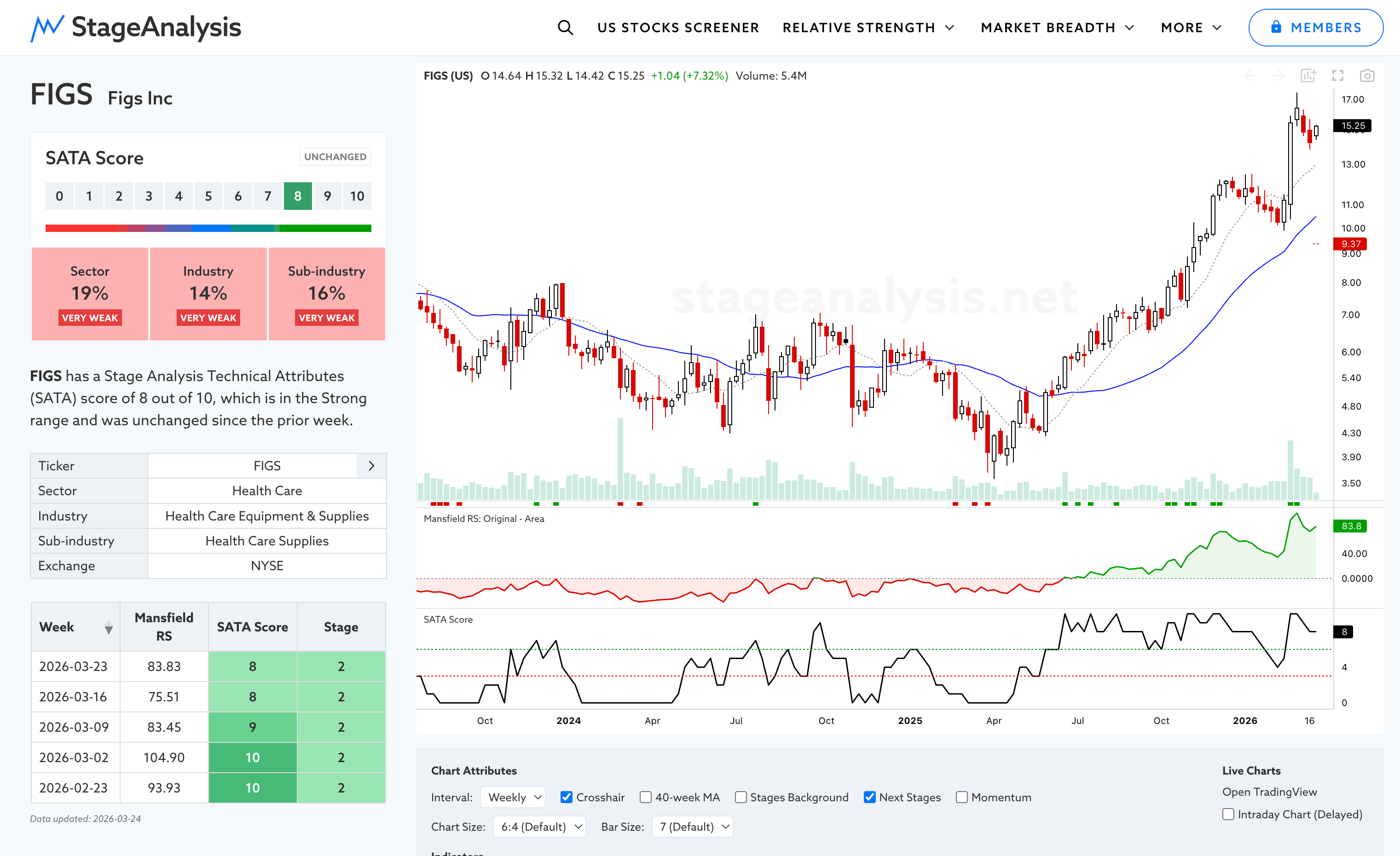Image resolution: width=1400 pixels, height=856 pixels.
Task: Open the Interval Weekly dropdown
Action: 513,797
